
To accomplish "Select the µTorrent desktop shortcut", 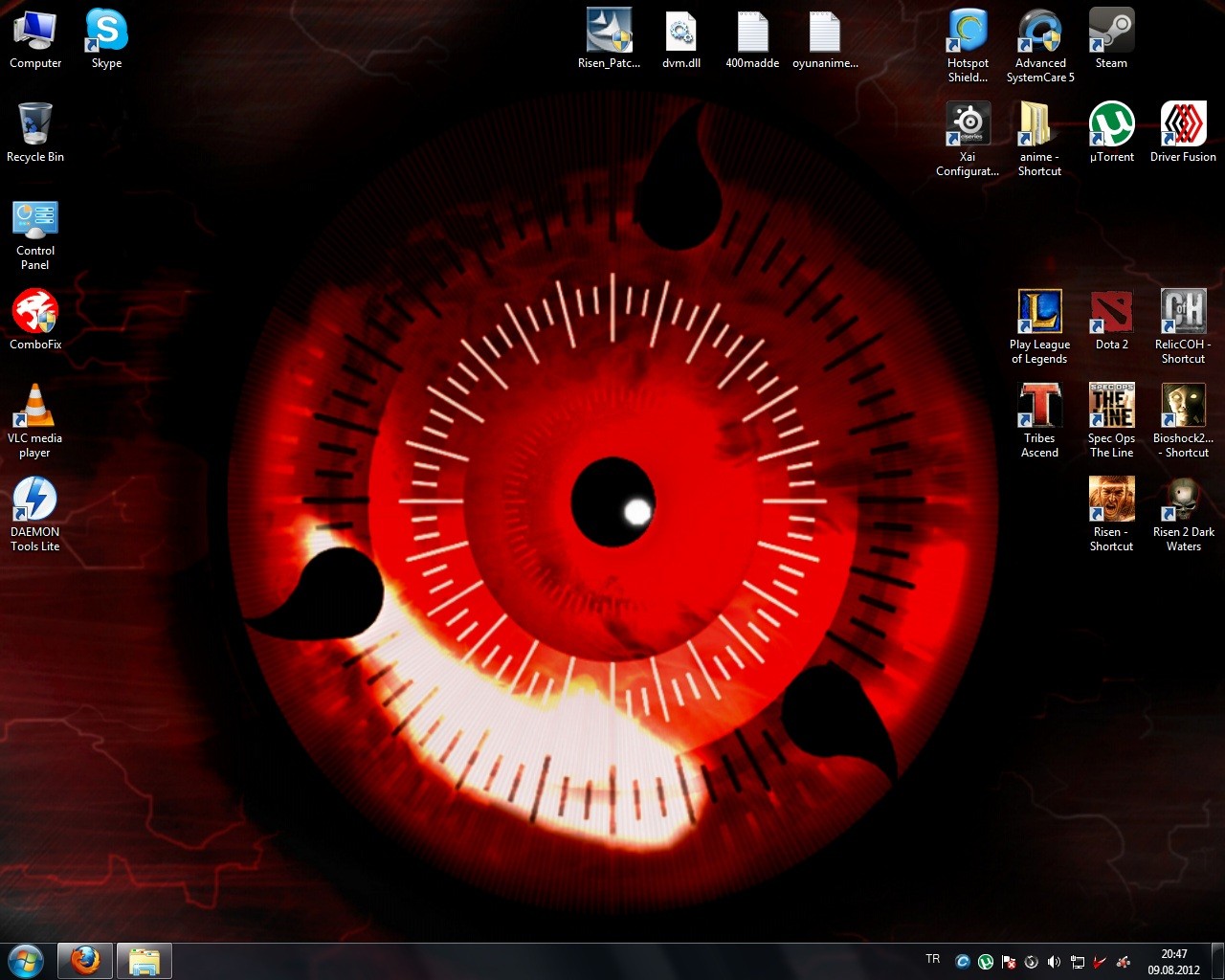I will [x=1111, y=133].
